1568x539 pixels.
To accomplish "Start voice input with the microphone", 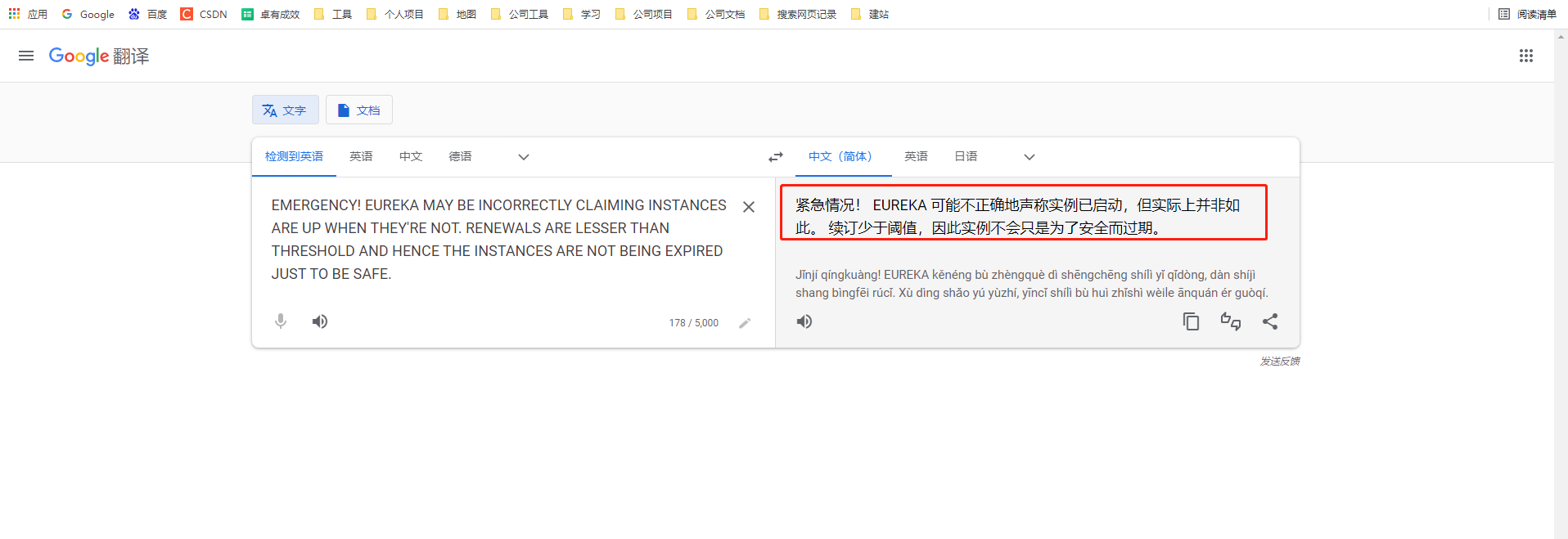I will [x=281, y=321].
